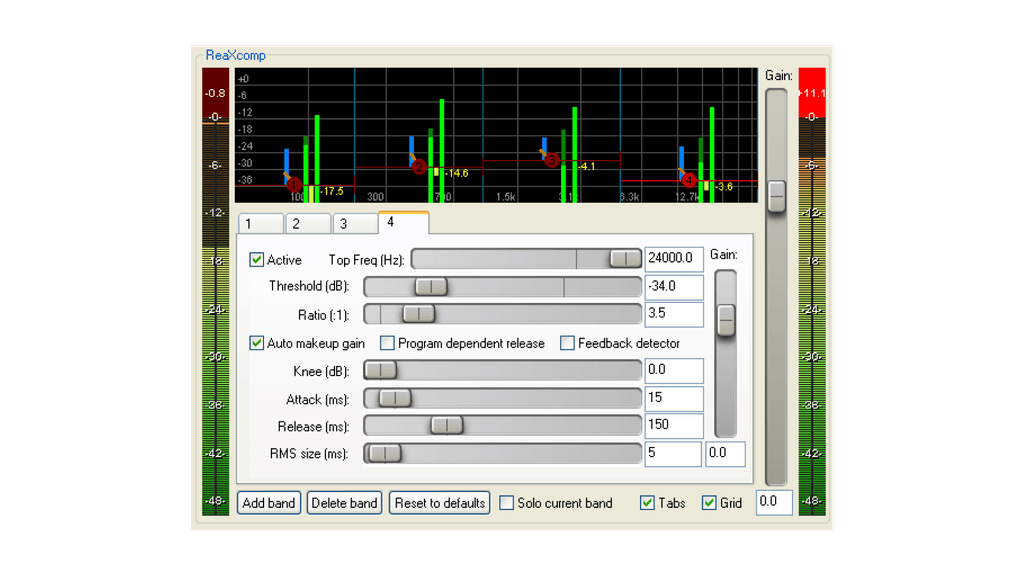Select band 1 marker in the spectrum graph
The height and width of the screenshot is (576, 1024).
[x=296, y=184]
